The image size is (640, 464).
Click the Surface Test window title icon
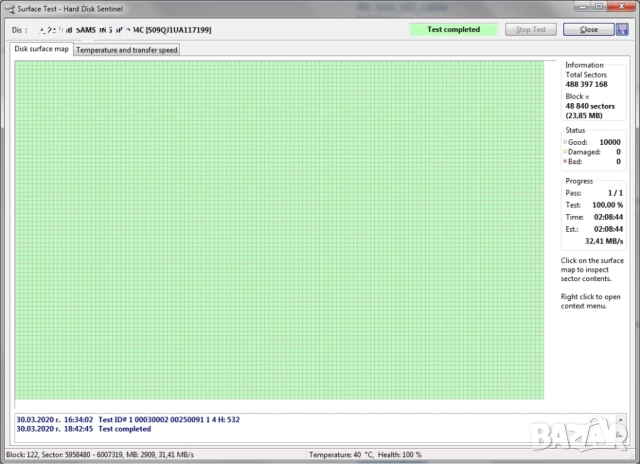coord(9,8)
